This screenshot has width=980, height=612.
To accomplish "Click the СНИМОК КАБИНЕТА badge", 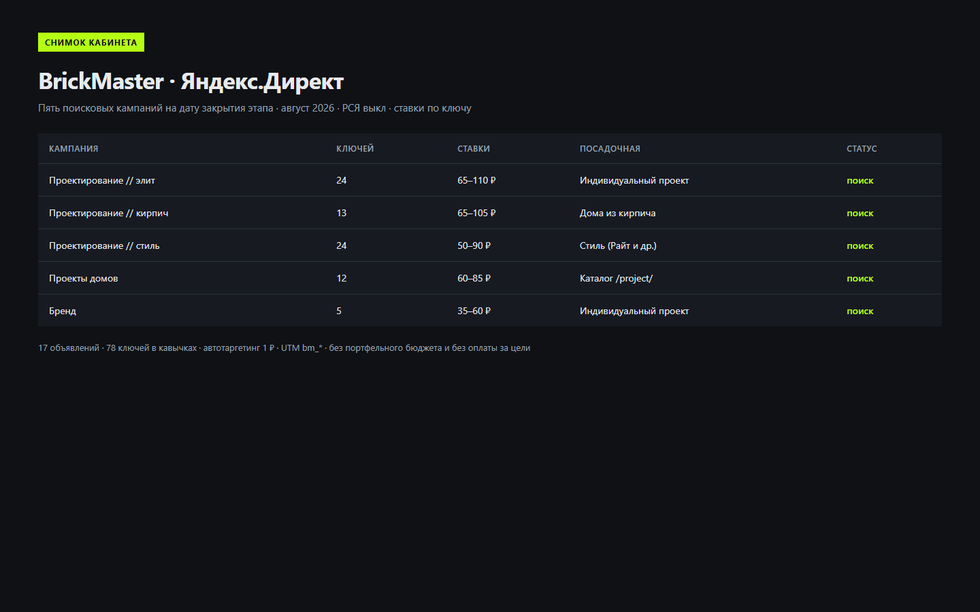I will pyautogui.click(x=91, y=42).
